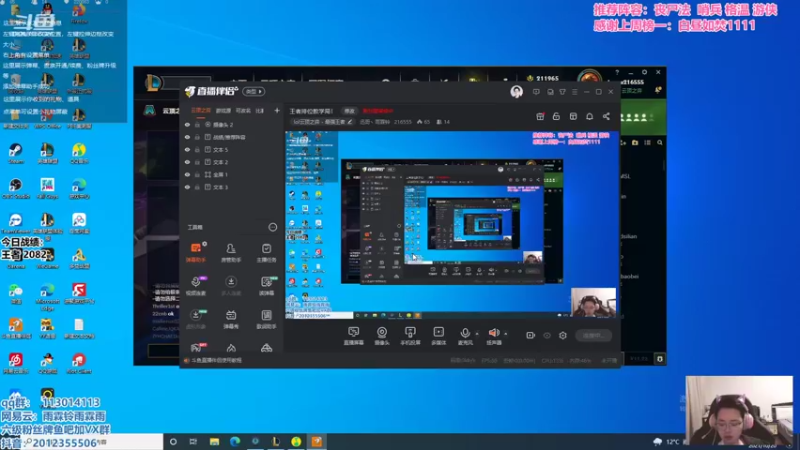Edit the stream category pencil icon

click(350, 122)
